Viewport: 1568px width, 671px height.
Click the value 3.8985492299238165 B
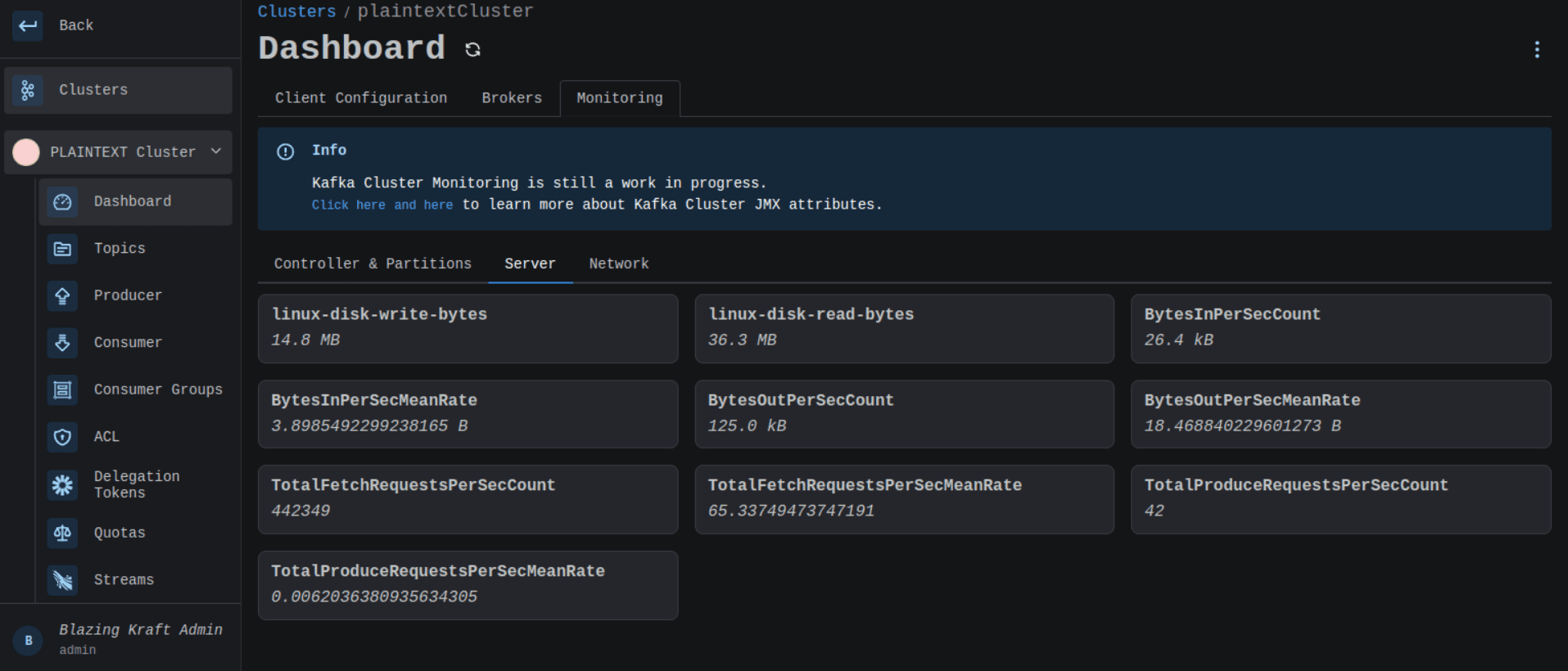369,426
